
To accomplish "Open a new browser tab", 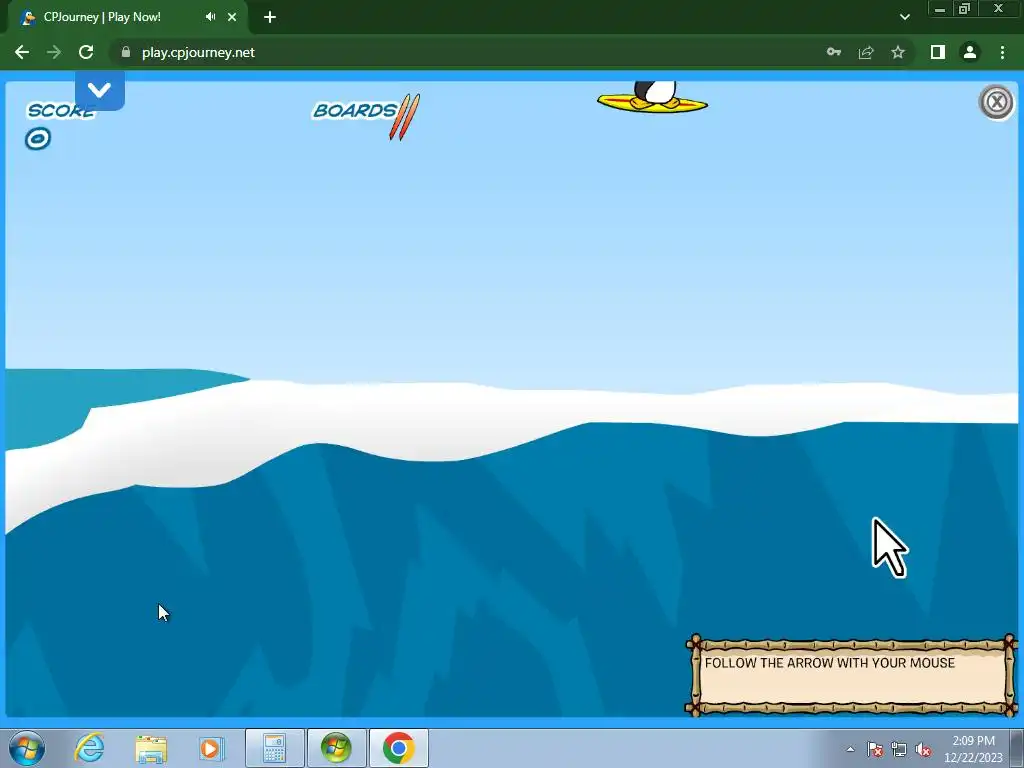I will click(x=270, y=18).
